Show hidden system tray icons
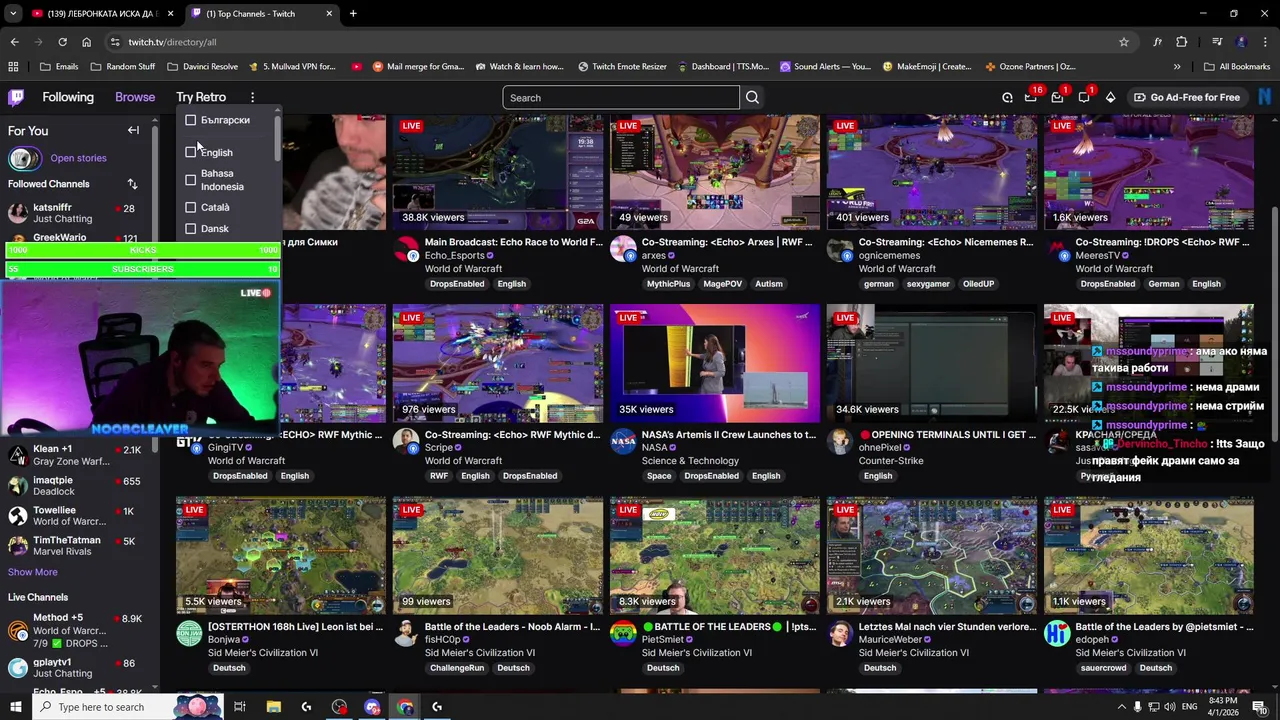Screen dimensions: 1280x720 1122,707
